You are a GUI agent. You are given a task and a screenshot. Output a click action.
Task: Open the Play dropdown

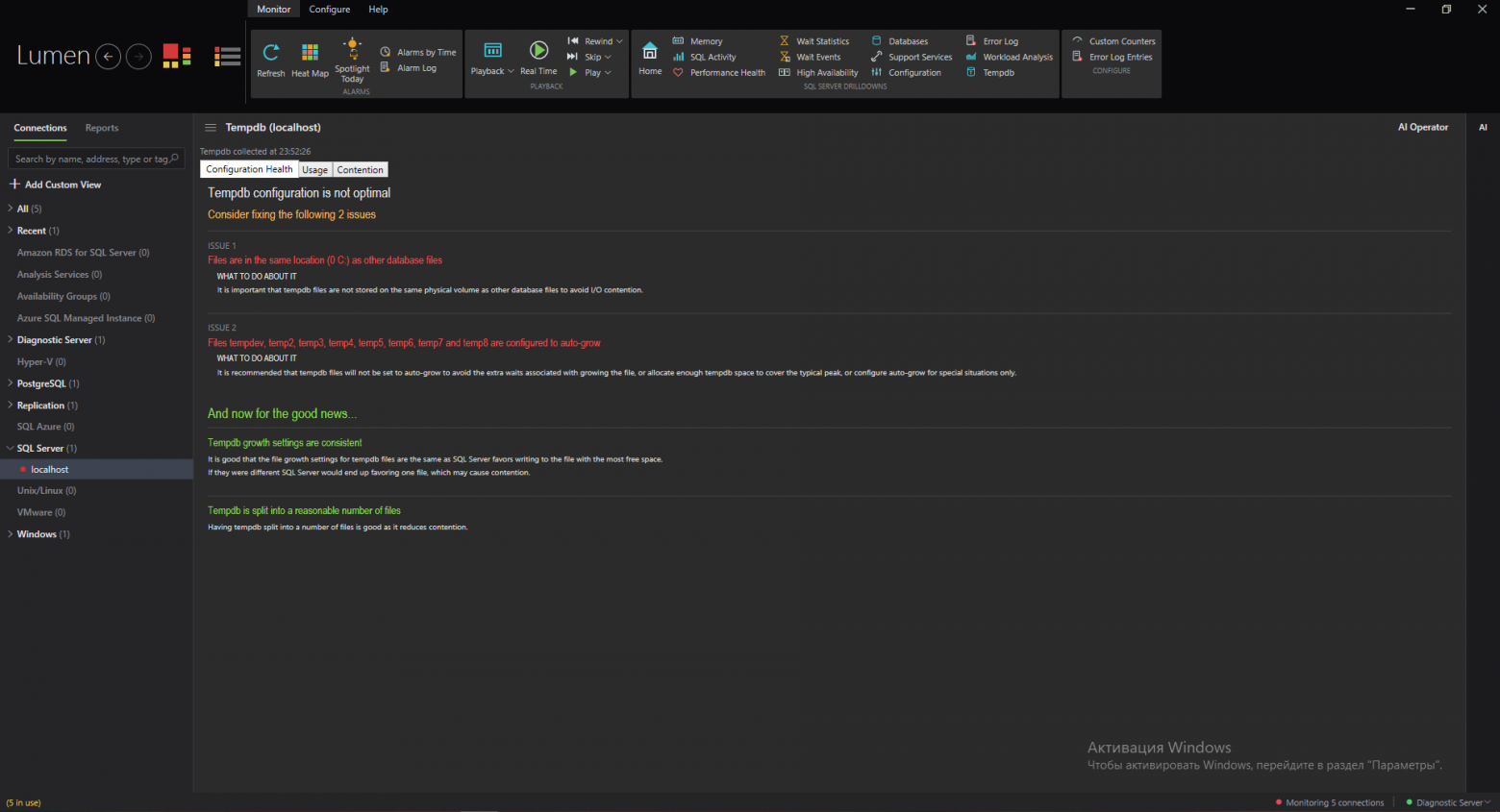pyautogui.click(x=589, y=72)
